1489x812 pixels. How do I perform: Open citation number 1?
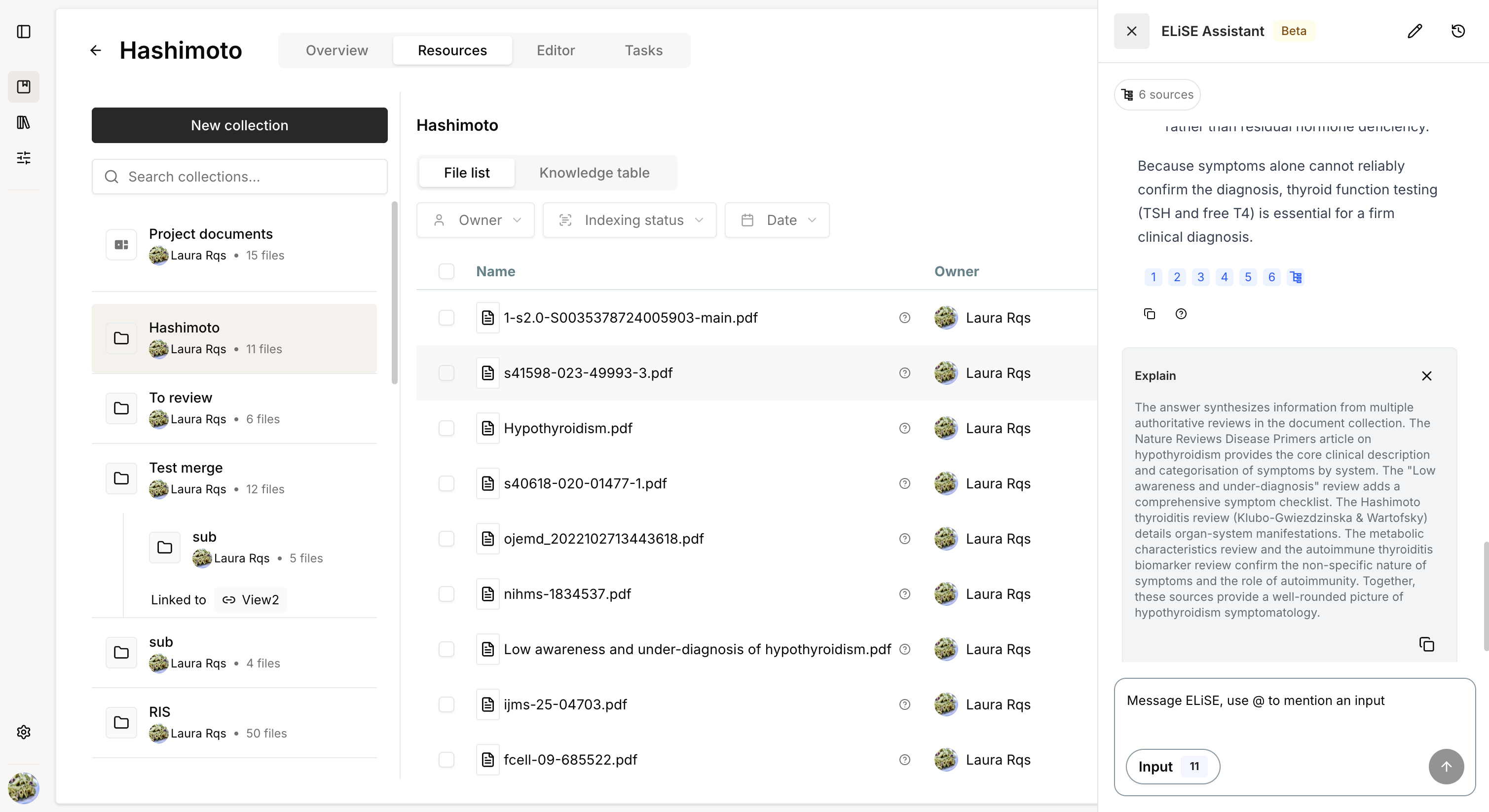(x=1153, y=277)
